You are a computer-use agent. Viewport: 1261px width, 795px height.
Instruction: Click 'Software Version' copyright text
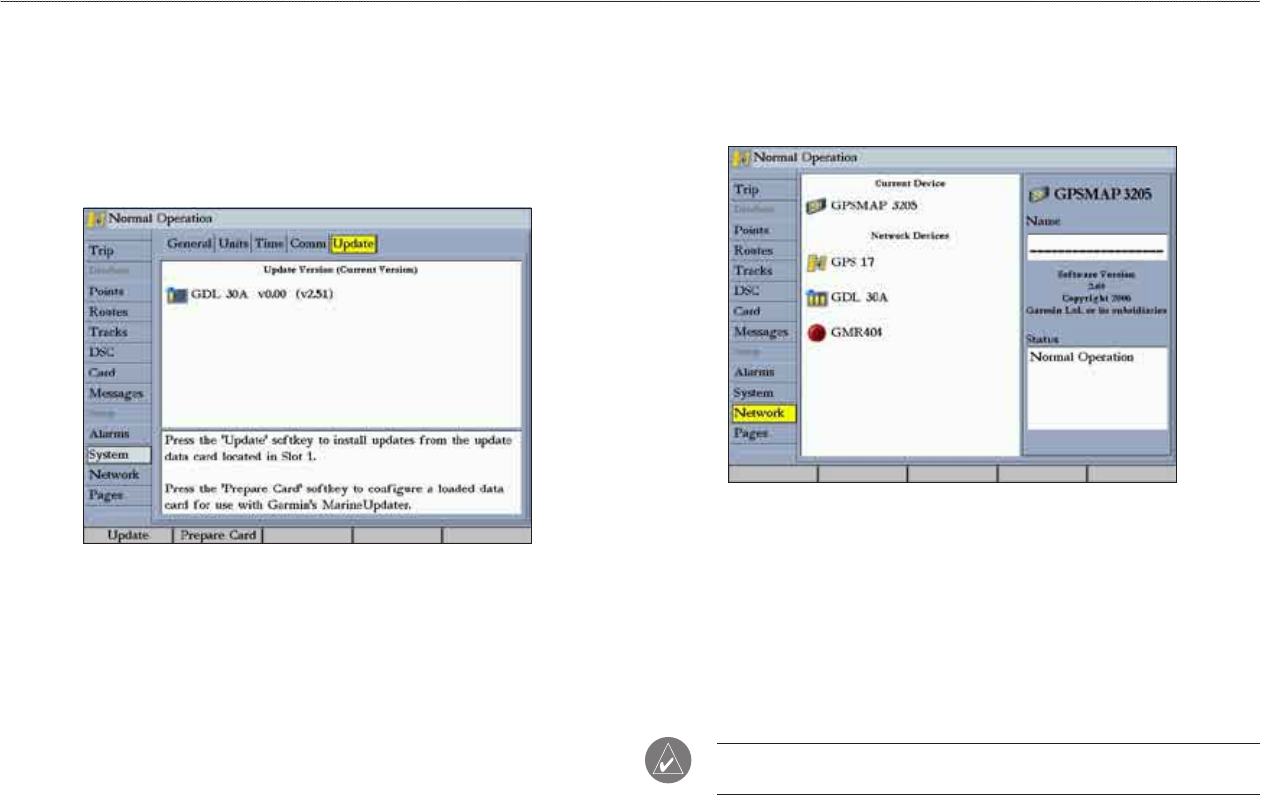click(x=1097, y=291)
